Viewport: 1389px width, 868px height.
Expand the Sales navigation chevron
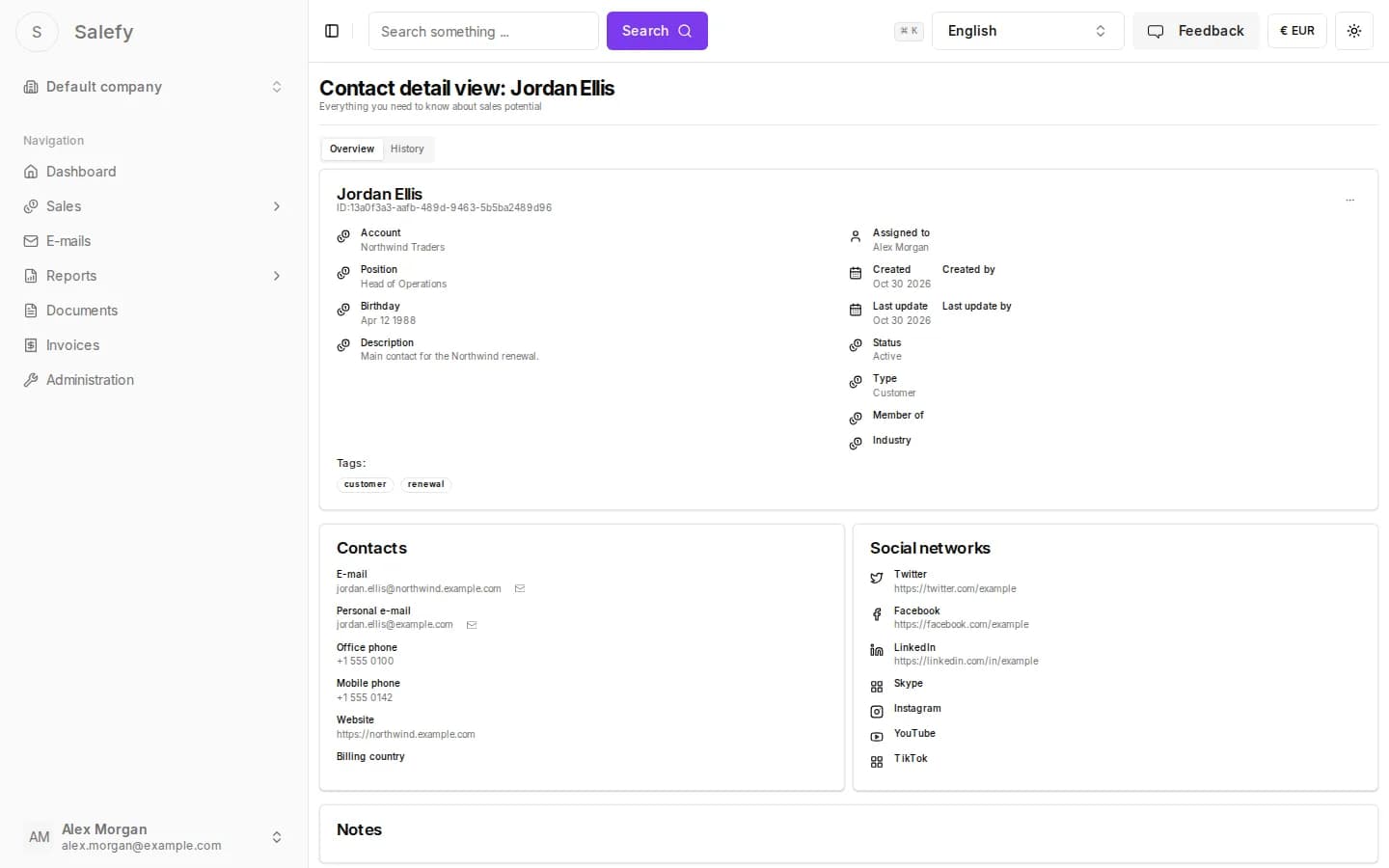tap(277, 206)
